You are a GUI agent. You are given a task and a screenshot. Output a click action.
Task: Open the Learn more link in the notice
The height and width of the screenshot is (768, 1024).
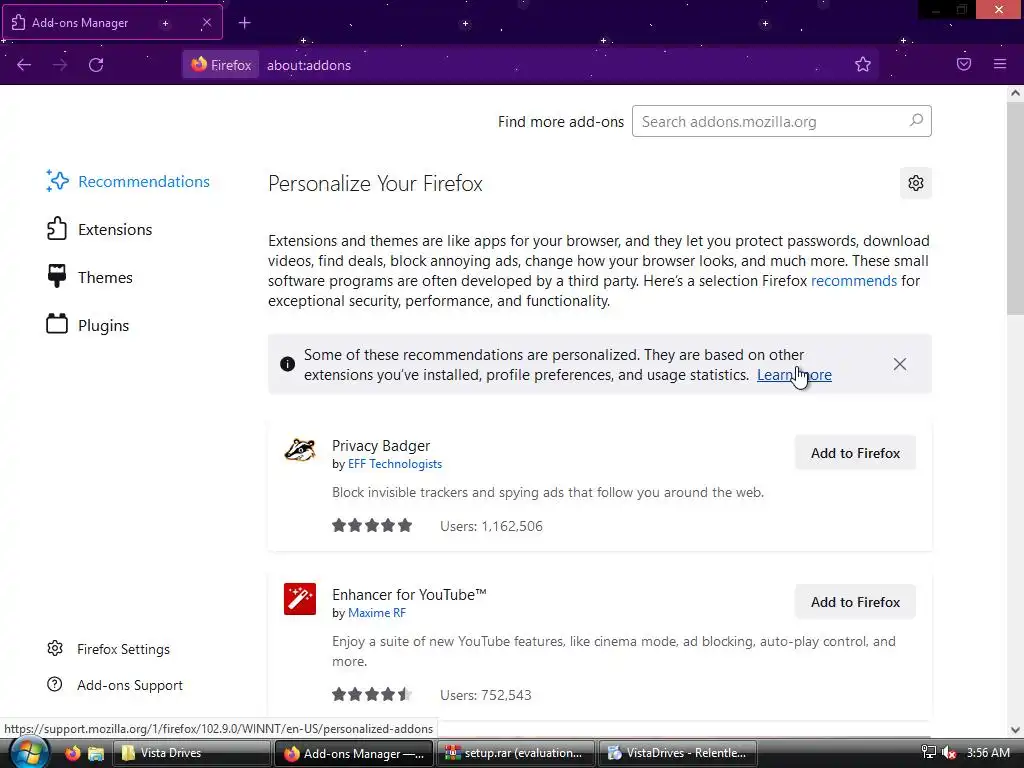pyautogui.click(x=794, y=375)
